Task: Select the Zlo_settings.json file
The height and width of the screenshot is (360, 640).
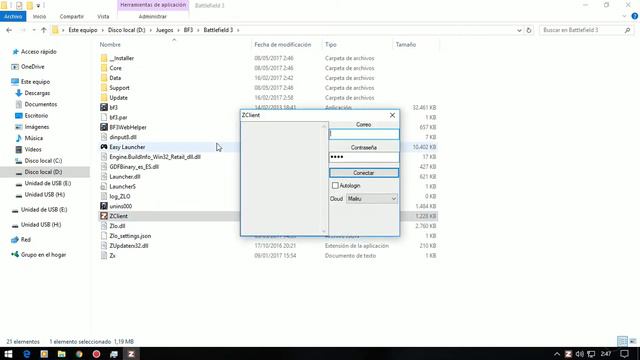Action: (x=130, y=236)
